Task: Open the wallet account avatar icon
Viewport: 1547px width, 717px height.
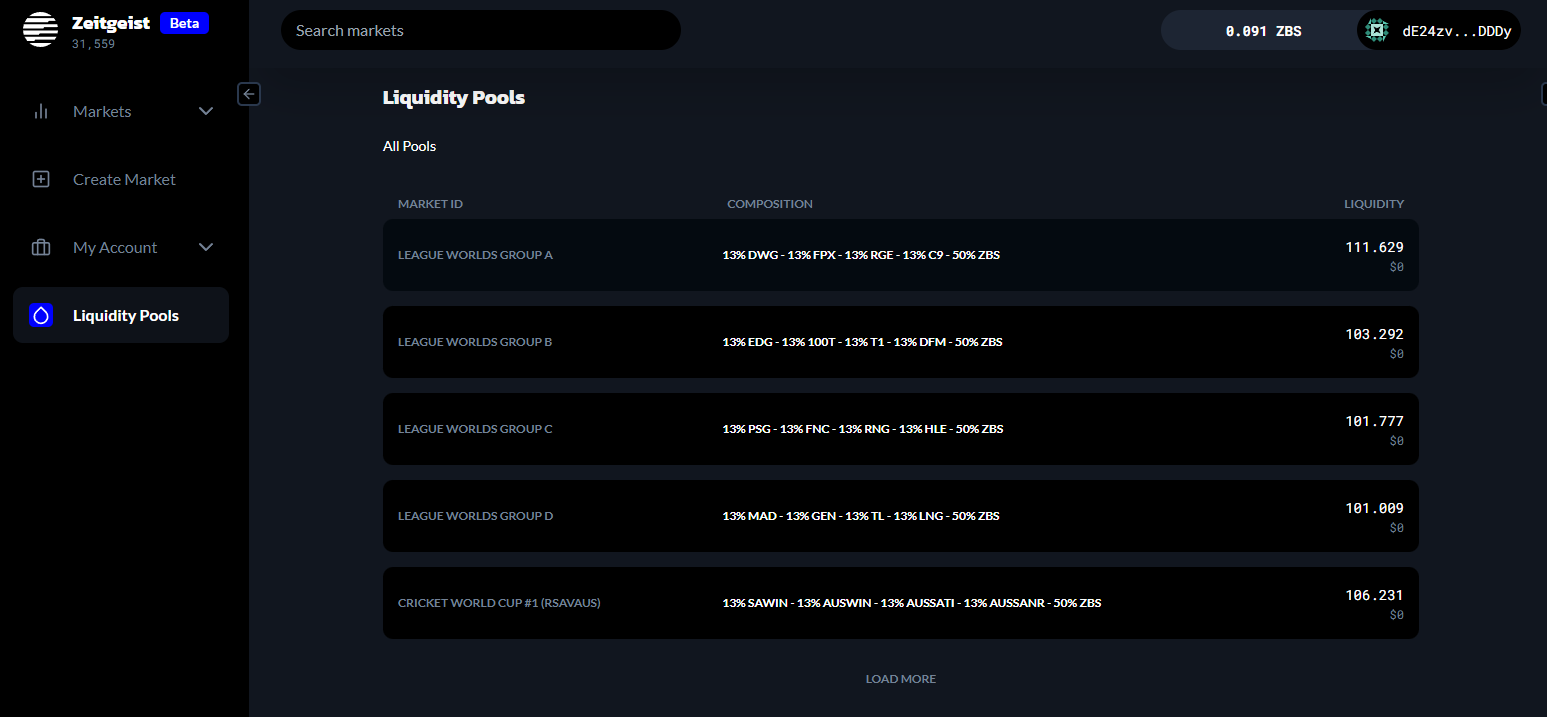Action: 1377,31
